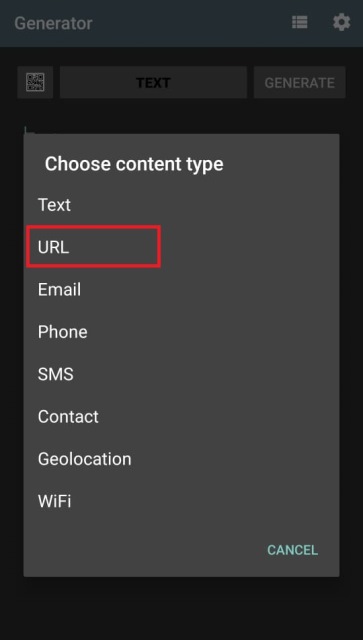The image size is (363, 640).
Task: Tap the QR code icon button
Action: coord(35,82)
